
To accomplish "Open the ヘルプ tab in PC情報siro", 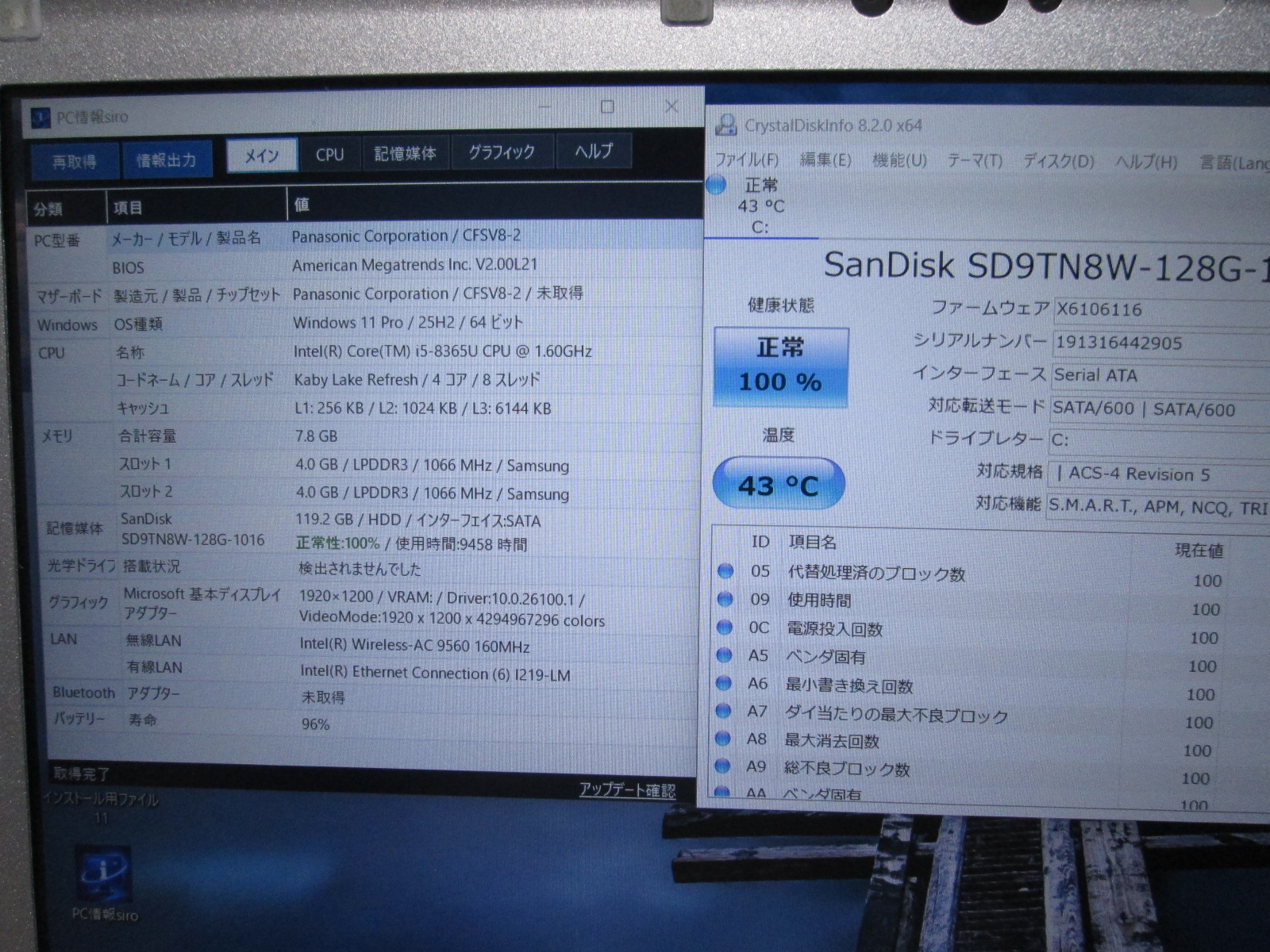I will click(594, 151).
